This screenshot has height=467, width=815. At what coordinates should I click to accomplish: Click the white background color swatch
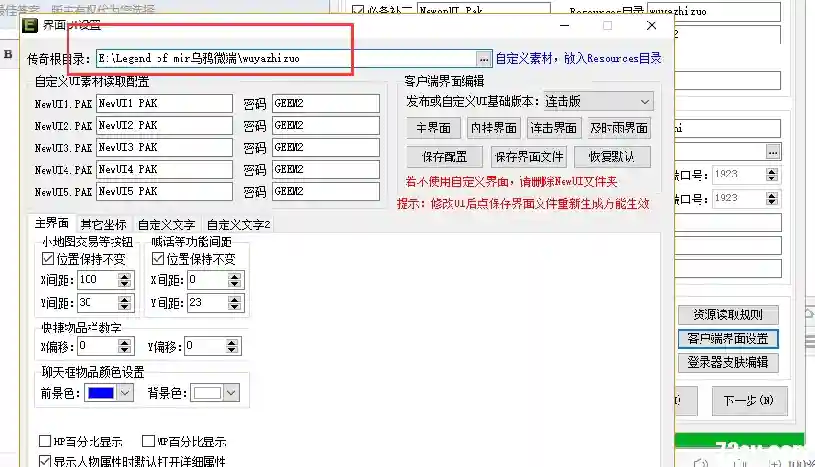pyautogui.click(x=207, y=393)
